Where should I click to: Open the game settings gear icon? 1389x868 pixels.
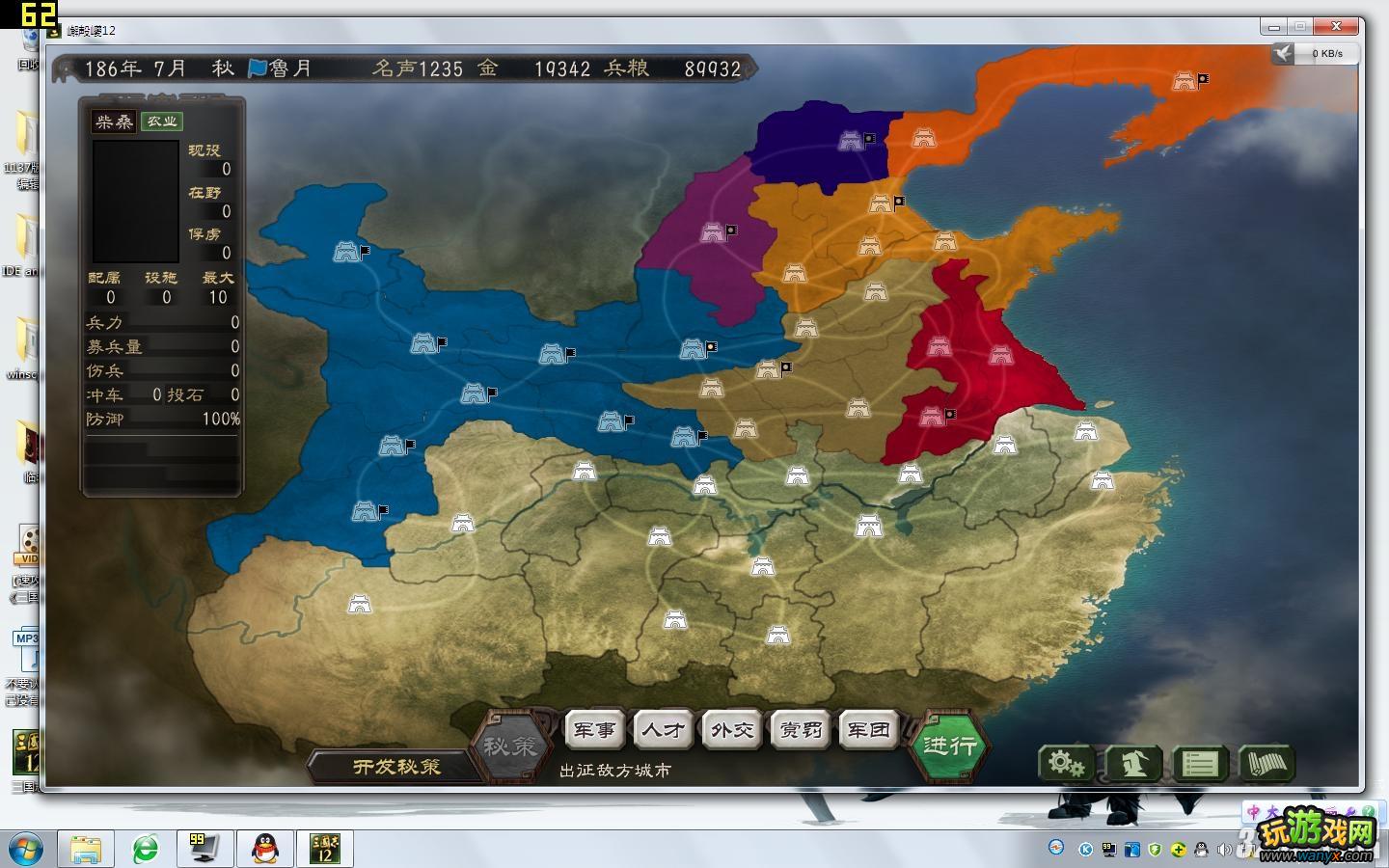(x=1066, y=763)
